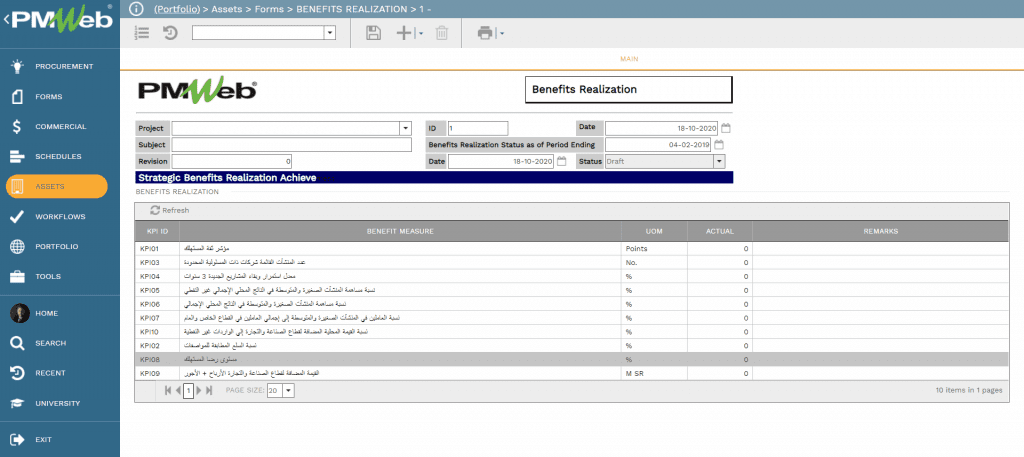Open calendar for lower Date field
Screen dimensions: 1024x457
(x=561, y=161)
